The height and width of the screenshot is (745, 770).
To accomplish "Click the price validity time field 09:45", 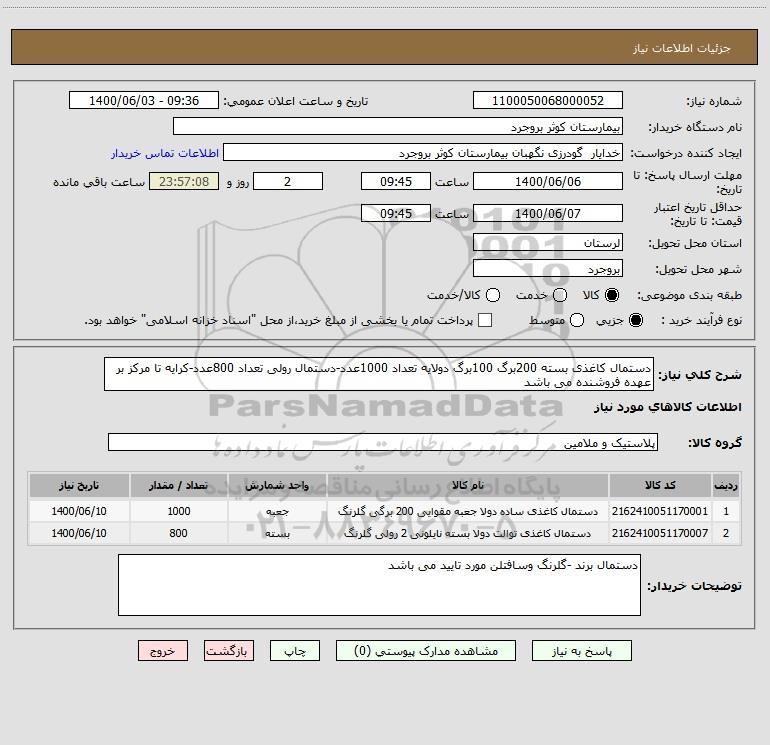I will 396,213.
